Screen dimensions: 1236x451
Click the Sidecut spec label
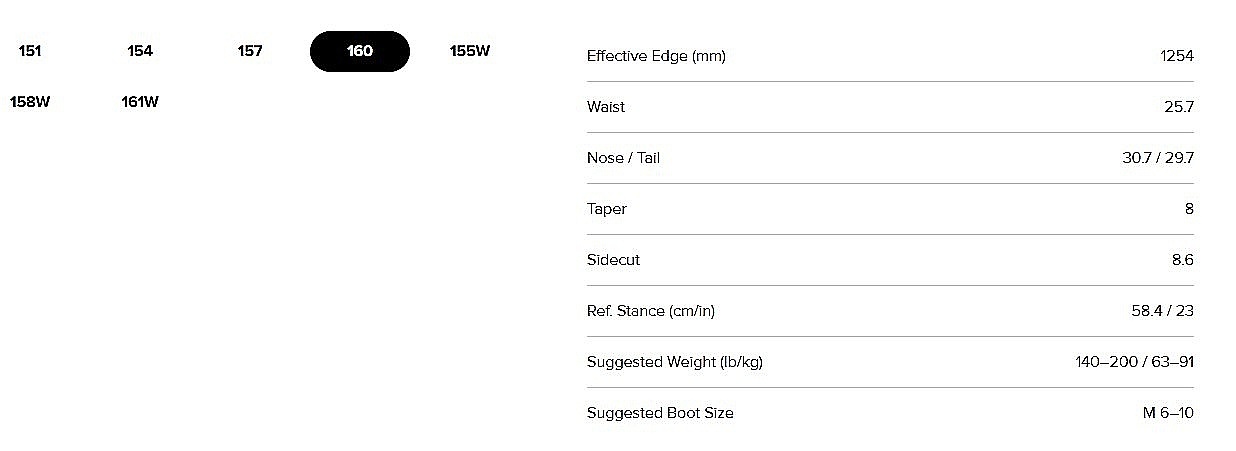point(613,260)
